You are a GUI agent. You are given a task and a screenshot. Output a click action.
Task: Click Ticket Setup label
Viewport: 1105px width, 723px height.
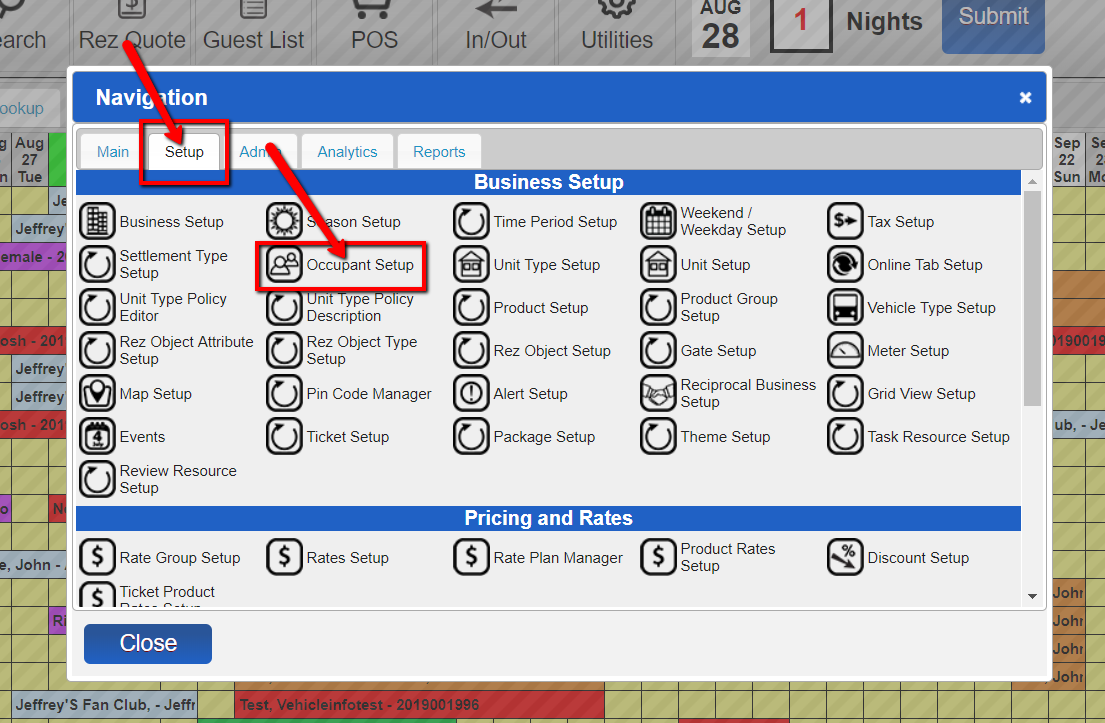coord(347,436)
